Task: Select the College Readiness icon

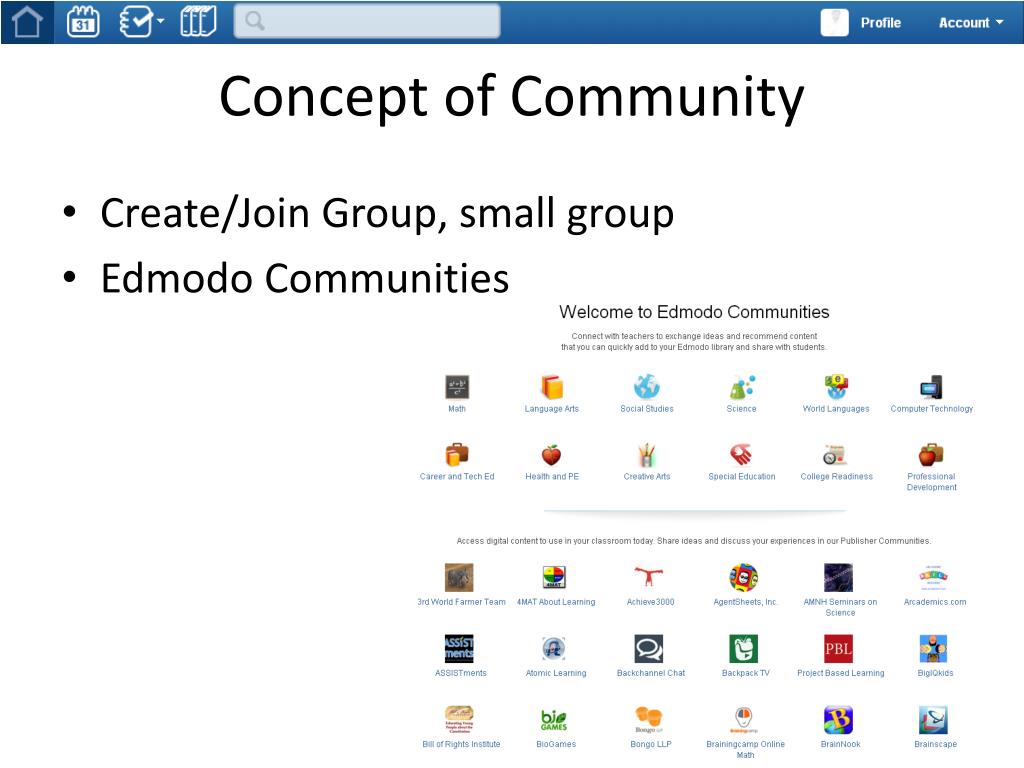Action: 835,455
